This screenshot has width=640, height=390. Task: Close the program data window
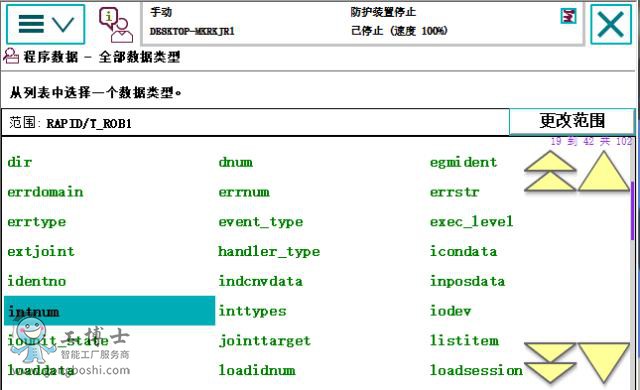pyautogui.click(x=611, y=24)
